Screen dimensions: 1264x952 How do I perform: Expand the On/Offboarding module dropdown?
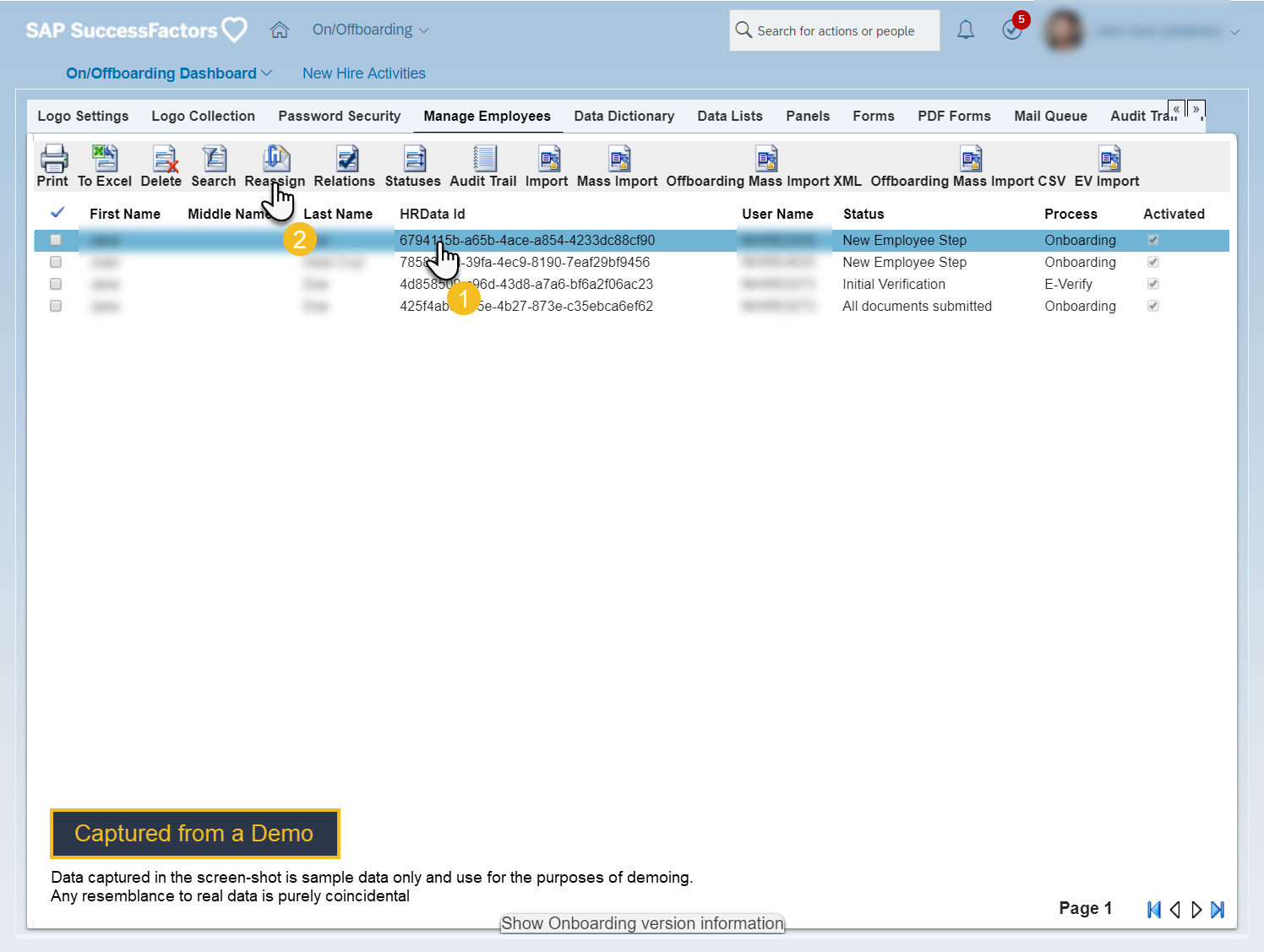371,30
